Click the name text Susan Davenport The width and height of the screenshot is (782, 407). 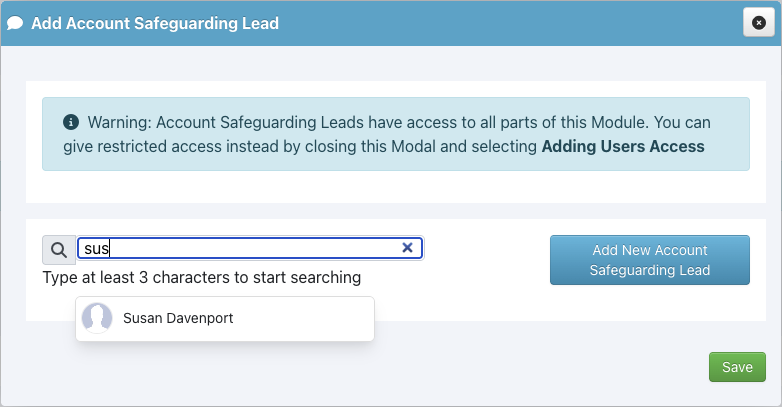pyautogui.click(x=178, y=318)
